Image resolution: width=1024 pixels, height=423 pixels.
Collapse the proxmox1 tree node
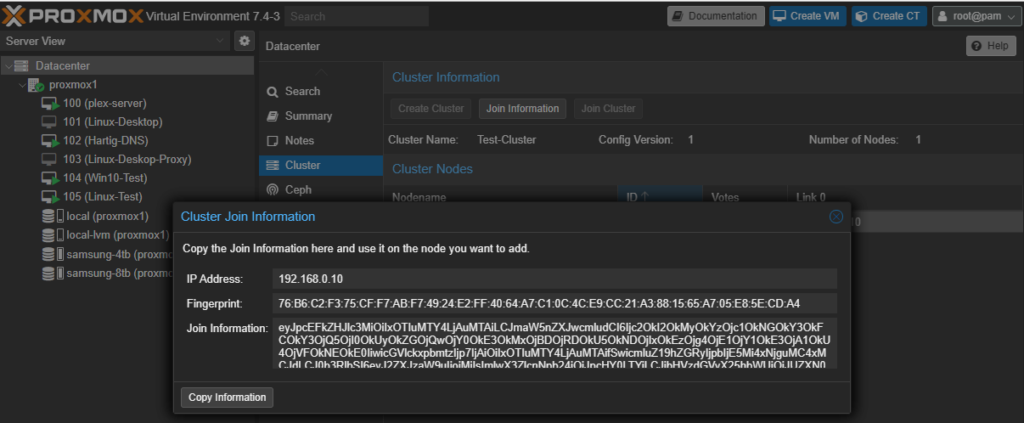click(22, 85)
